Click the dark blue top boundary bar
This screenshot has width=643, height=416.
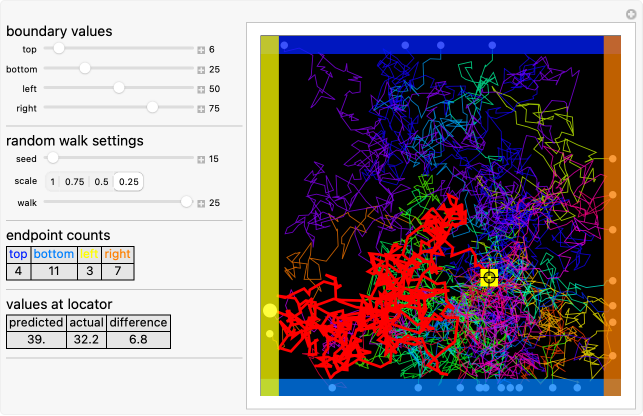click(441, 45)
